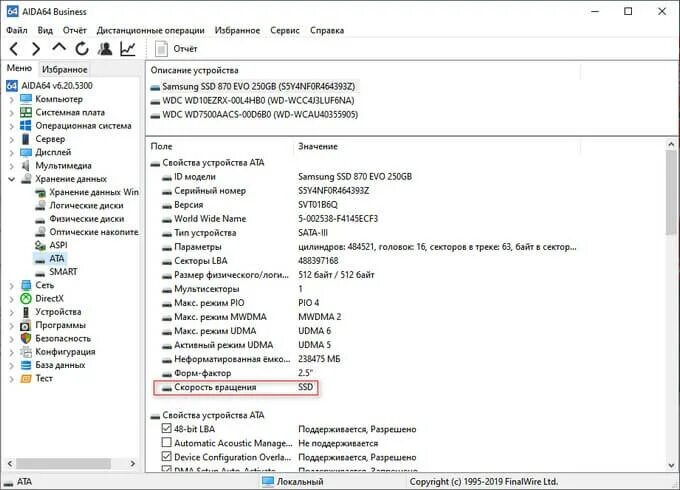The width and height of the screenshot is (680, 490).
Task: Click the Отчёт report toolbar button
Action: [x=177, y=49]
